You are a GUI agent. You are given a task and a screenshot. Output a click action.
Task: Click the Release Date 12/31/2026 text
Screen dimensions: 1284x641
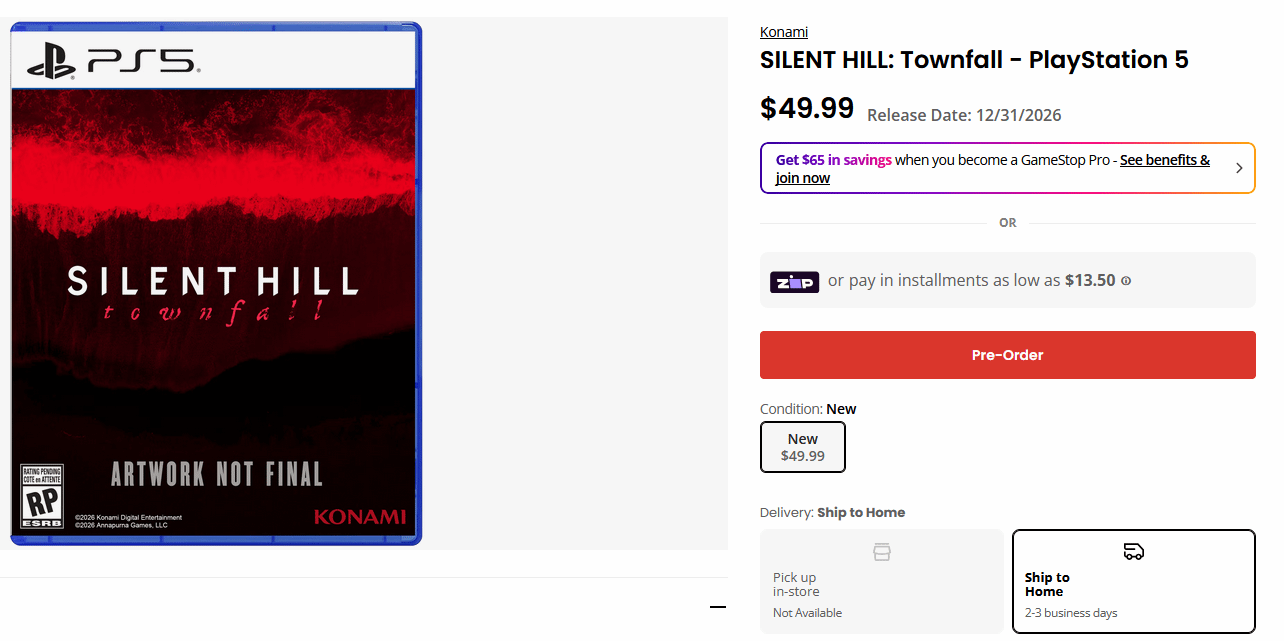[964, 115]
